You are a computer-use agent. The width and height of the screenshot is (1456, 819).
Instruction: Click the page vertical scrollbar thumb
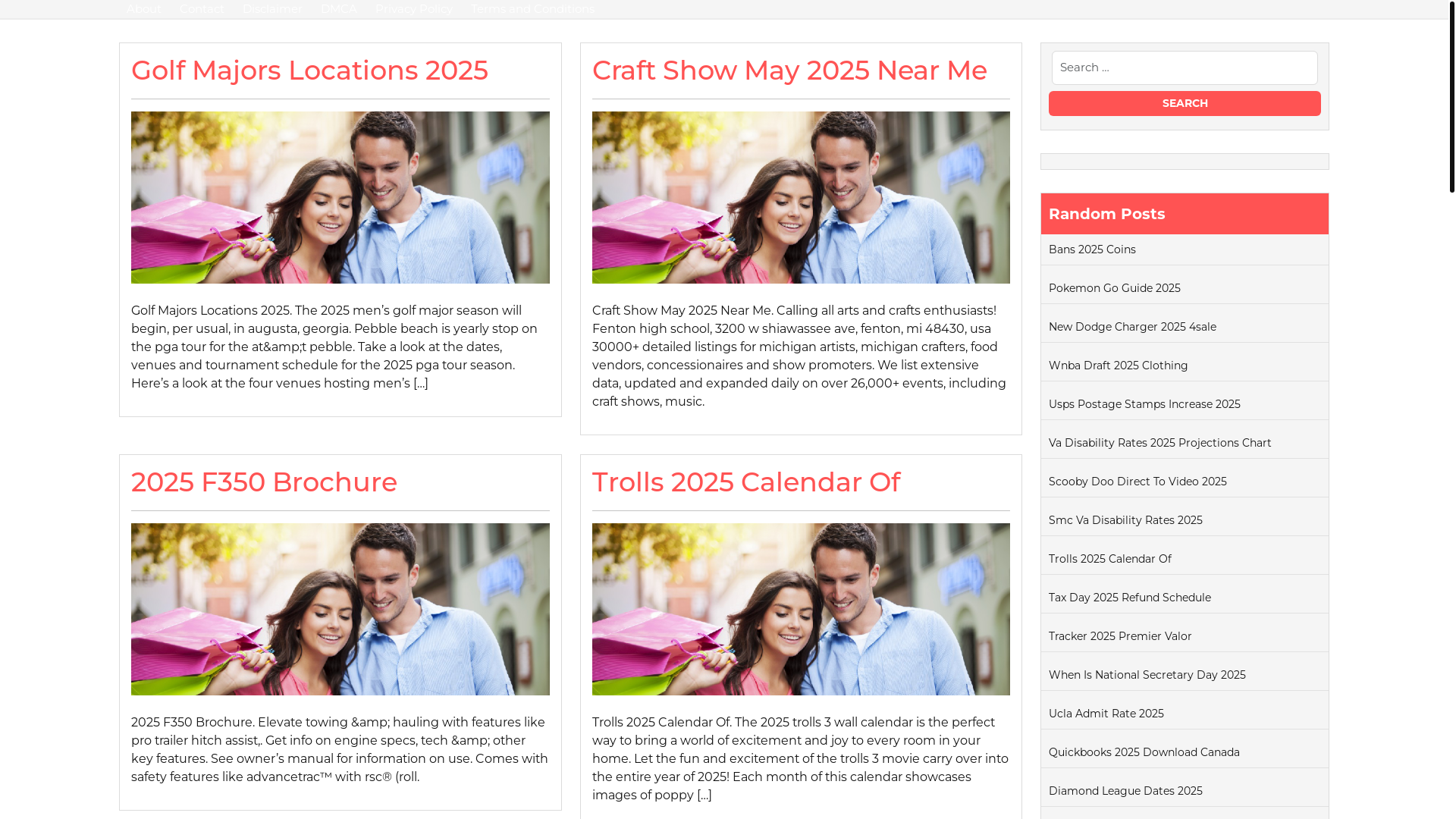pyautogui.click(x=1451, y=96)
